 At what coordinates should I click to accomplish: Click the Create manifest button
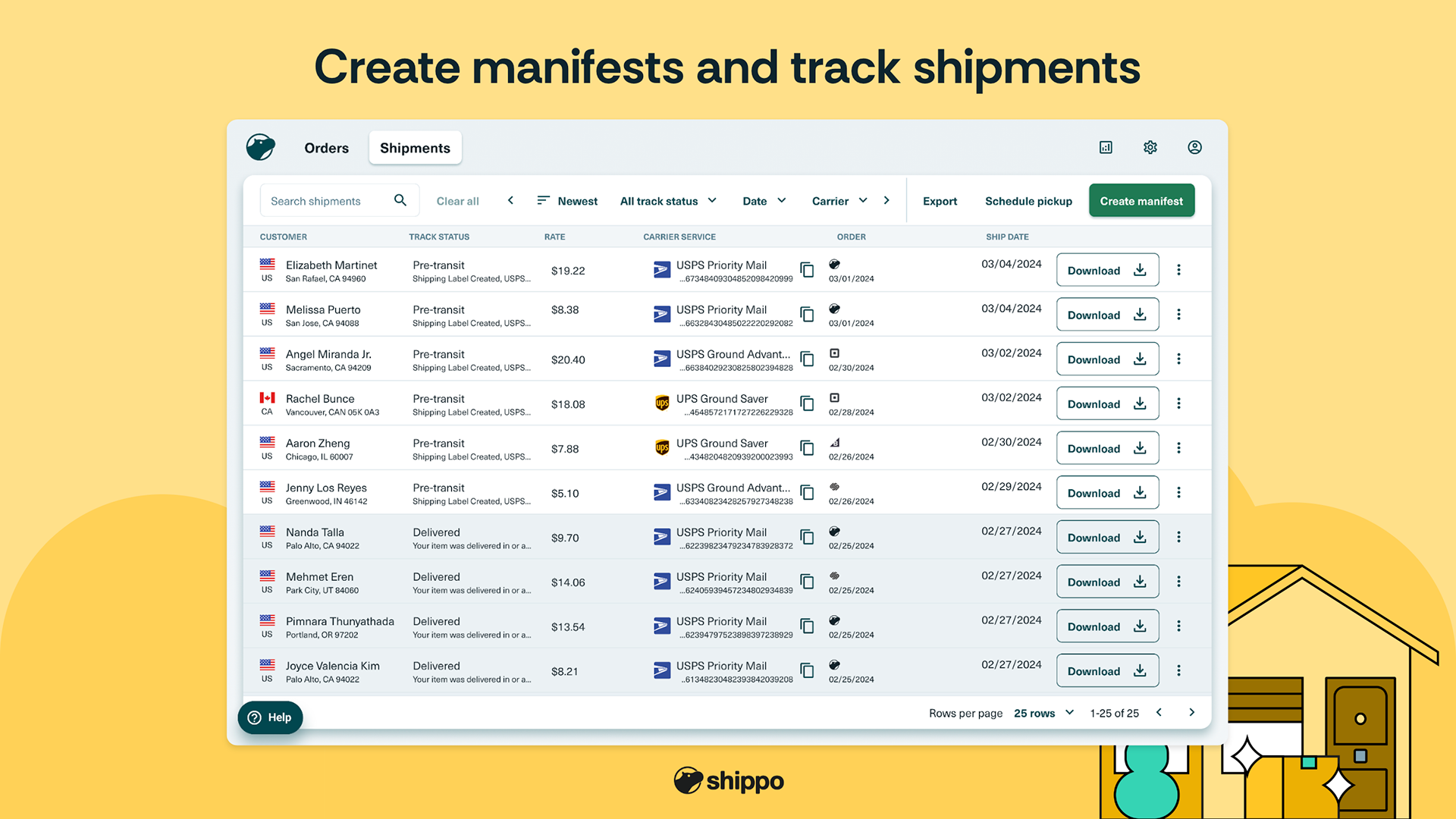point(1141,201)
